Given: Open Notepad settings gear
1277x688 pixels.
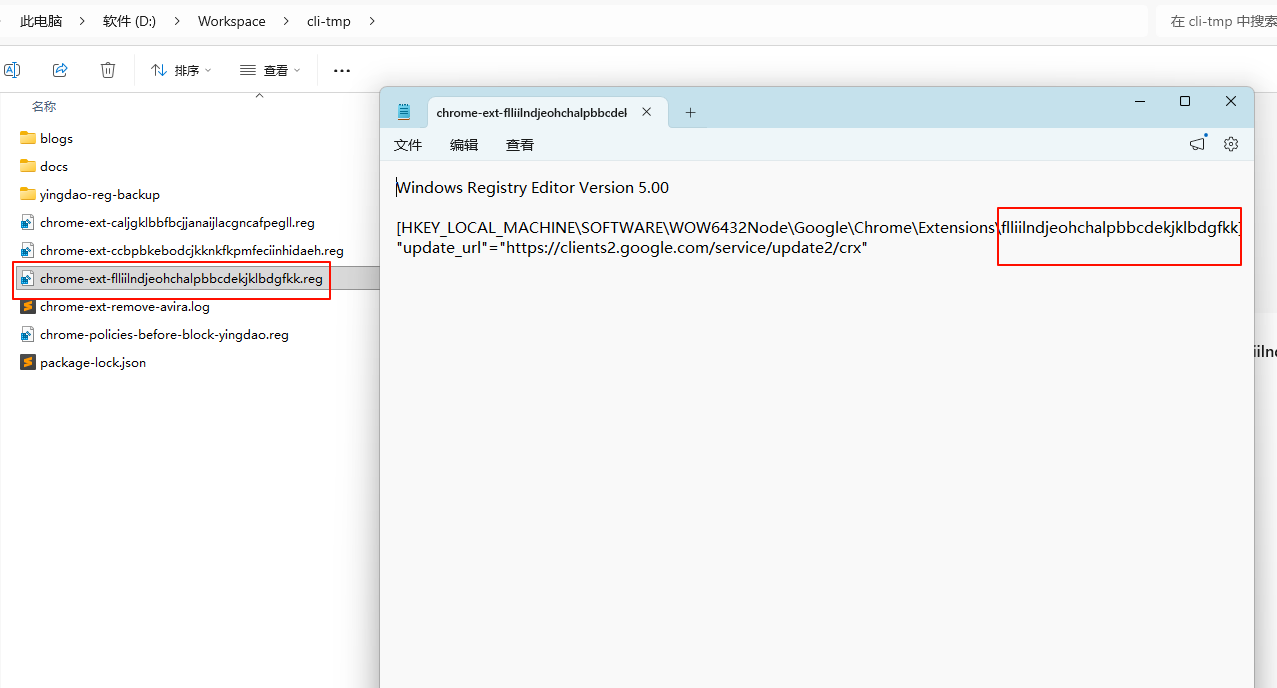Looking at the screenshot, I should pos(1231,144).
